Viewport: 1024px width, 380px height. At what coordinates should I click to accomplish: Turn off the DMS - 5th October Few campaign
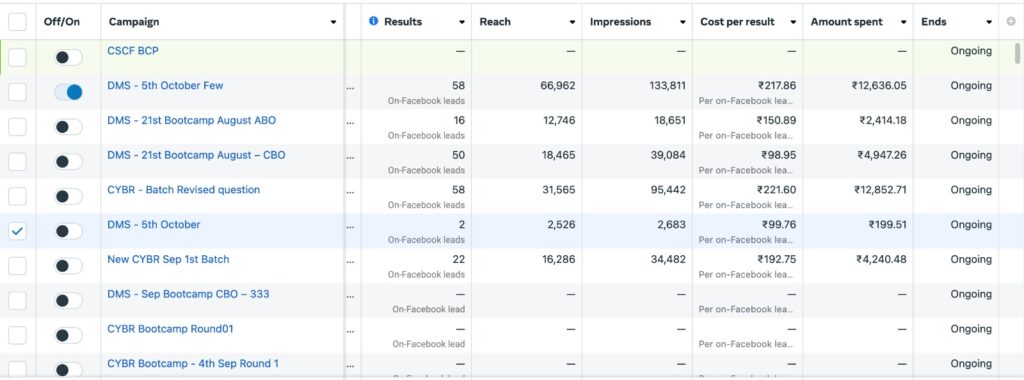point(69,92)
